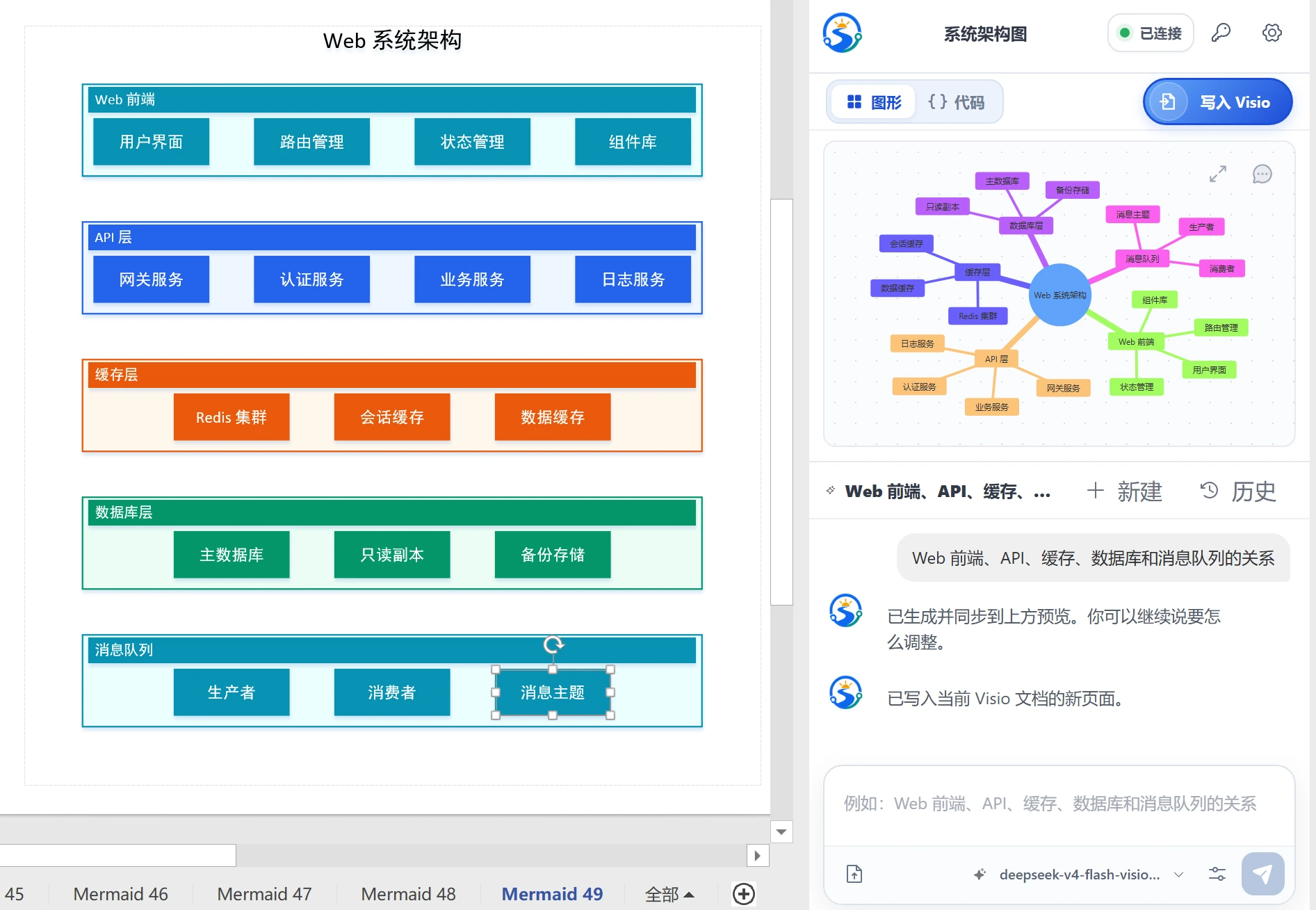Select the 组件库 shape

[x=633, y=142]
